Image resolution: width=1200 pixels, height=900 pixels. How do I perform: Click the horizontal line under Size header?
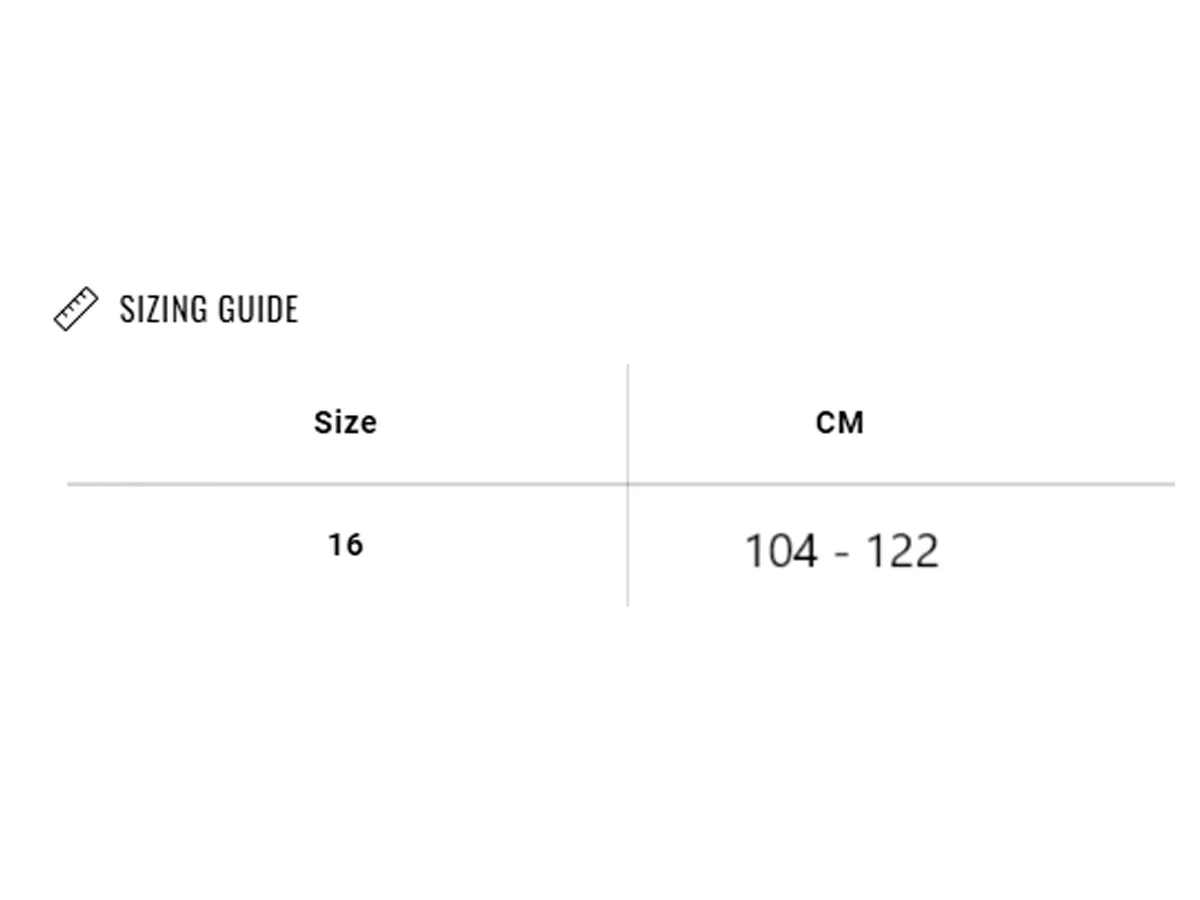tap(347, 484)
